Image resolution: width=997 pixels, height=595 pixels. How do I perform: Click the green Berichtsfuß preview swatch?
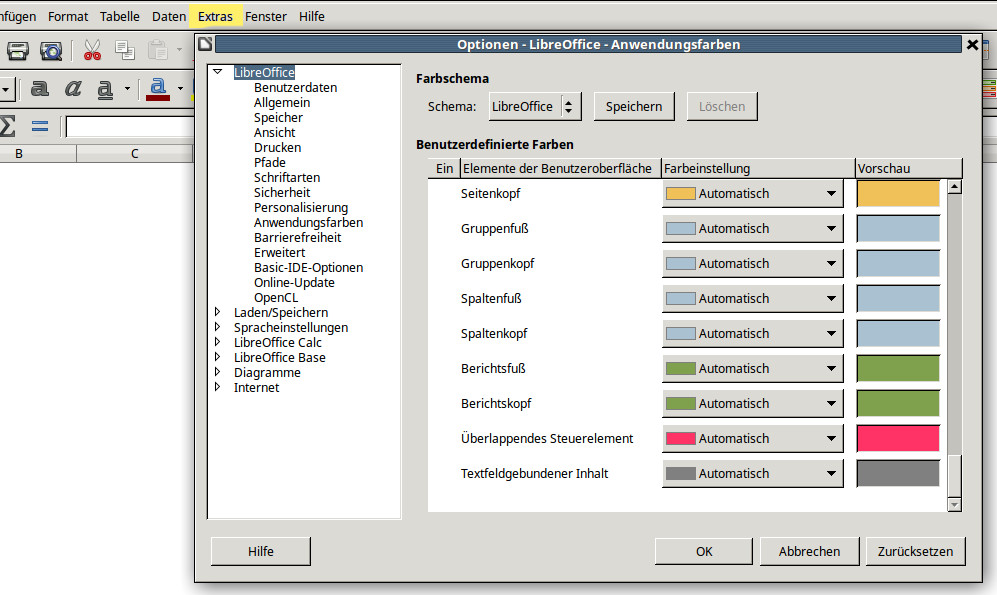coord(898,368)
